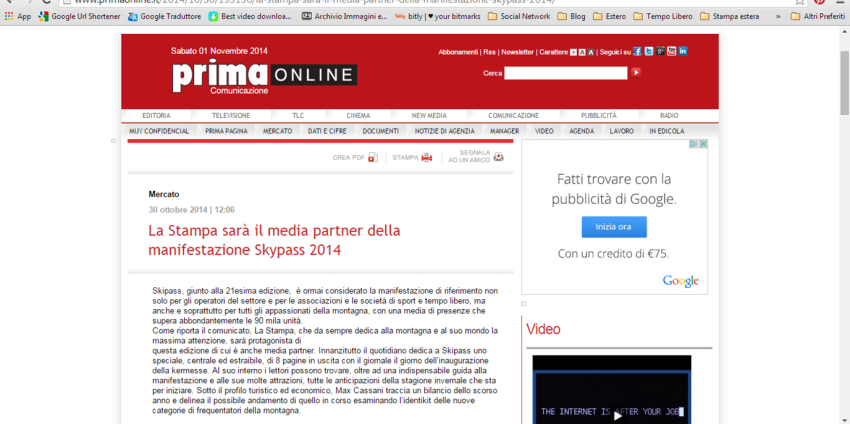Click the red search arrow button
850x424 pixels.
click(635, 72)
